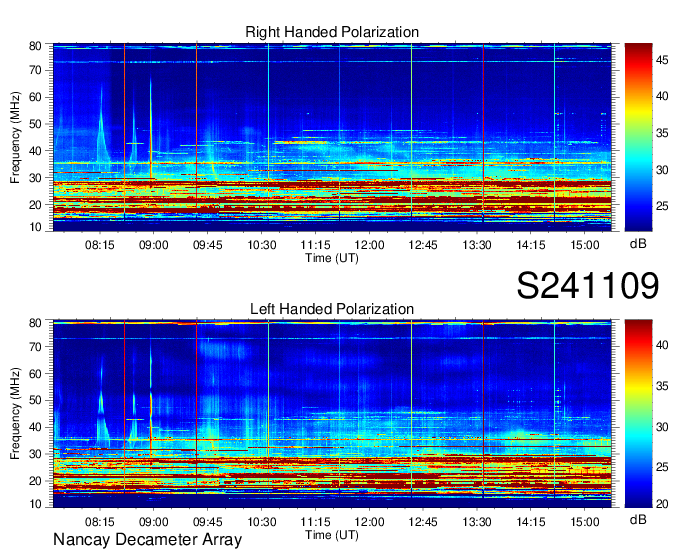
Task: Click the burst near 08:15 in the right-handed plot
Action: (102, 126)
